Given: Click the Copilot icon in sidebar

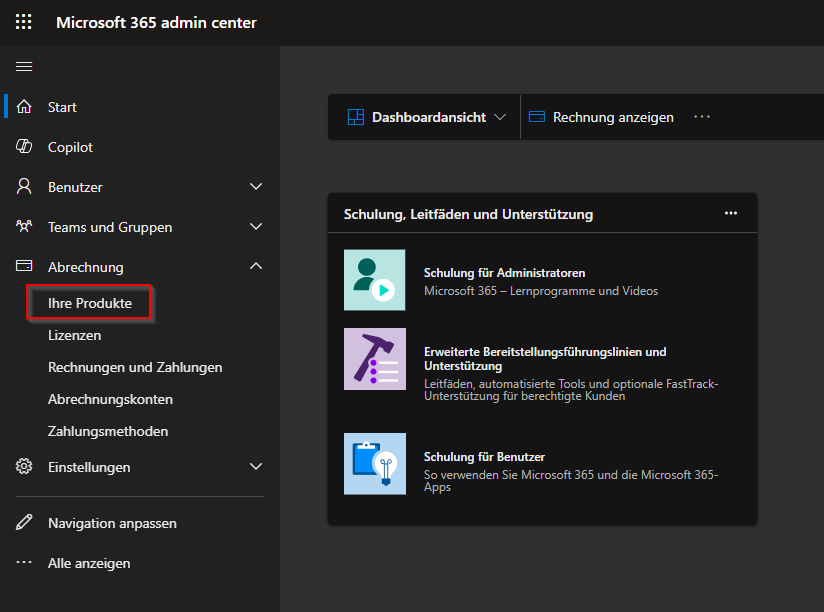Looking at the screenshot, I should [24, 147].
